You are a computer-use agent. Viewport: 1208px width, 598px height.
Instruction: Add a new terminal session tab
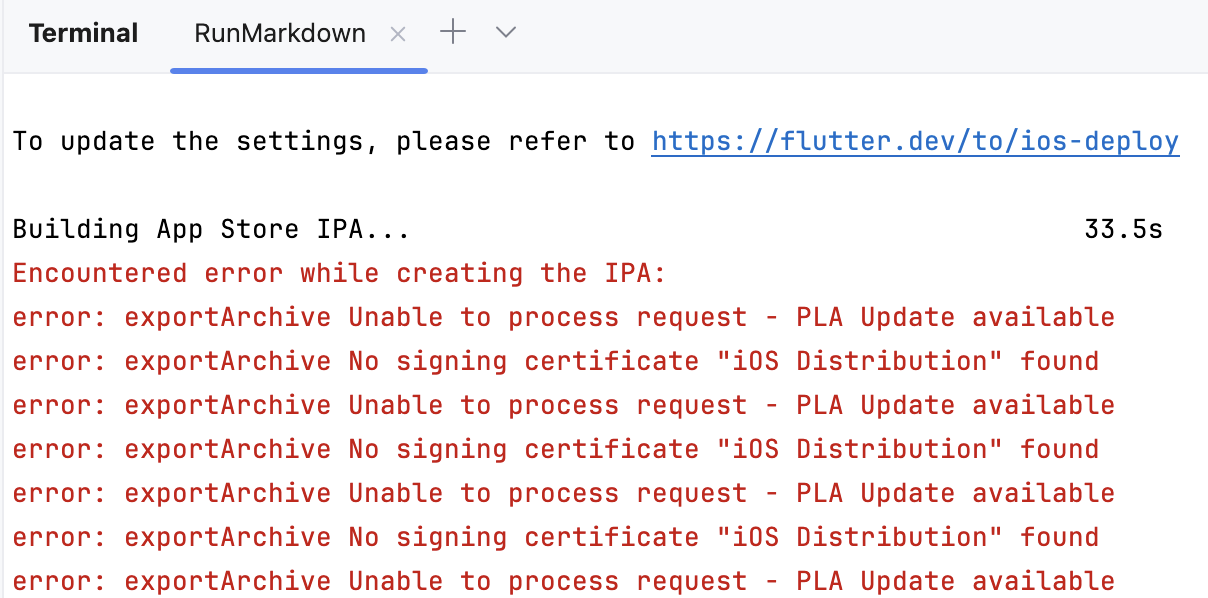pos(453,33)
